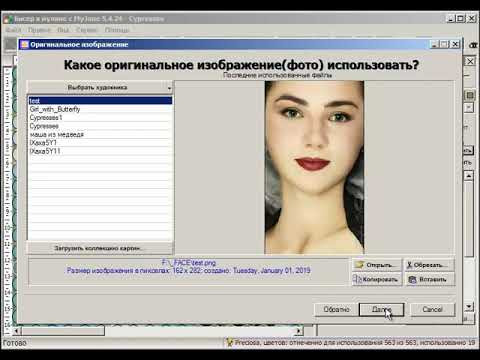Choose the 'Cypresses' list entry
Screen dimensions: 480x360
[x=100, y=126]
